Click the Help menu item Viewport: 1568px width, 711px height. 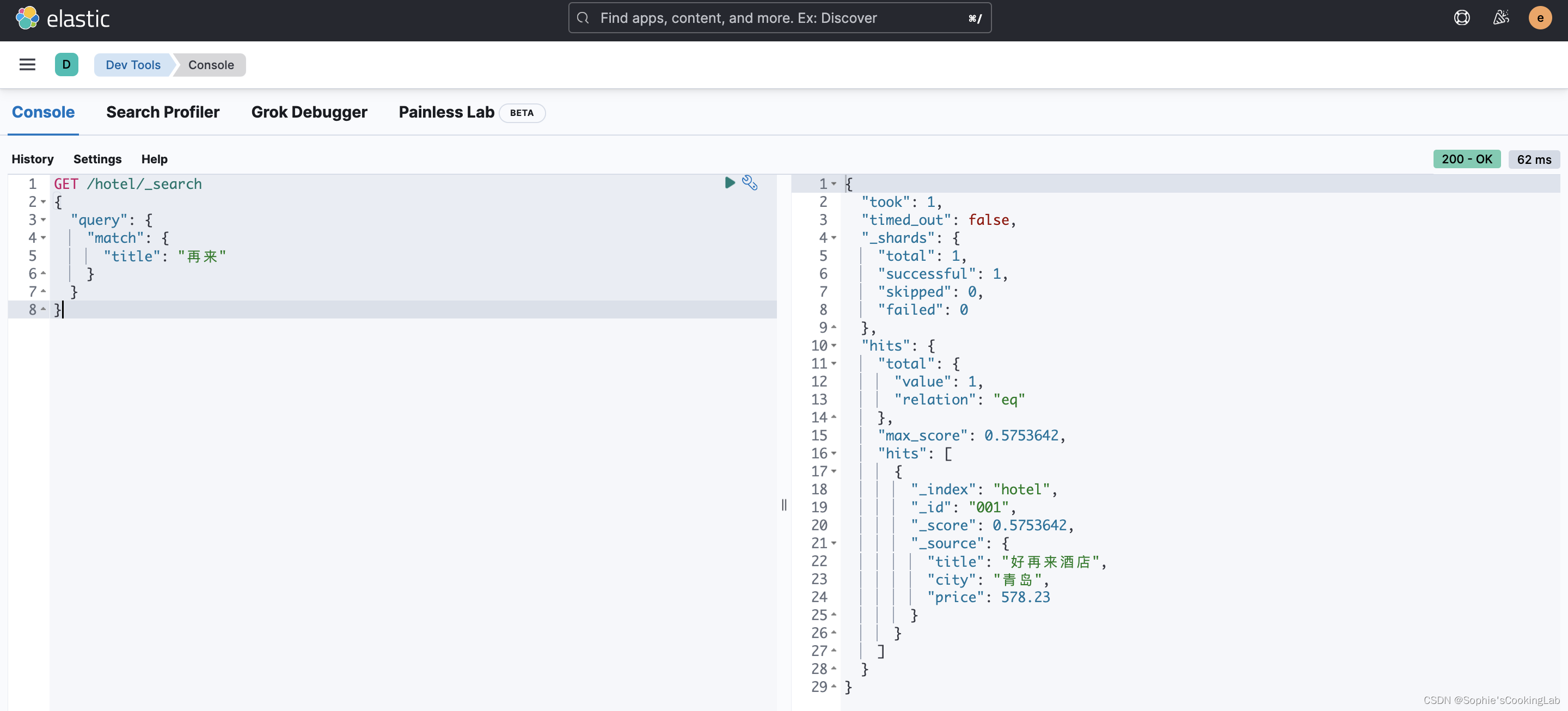(x=154, y=158)
